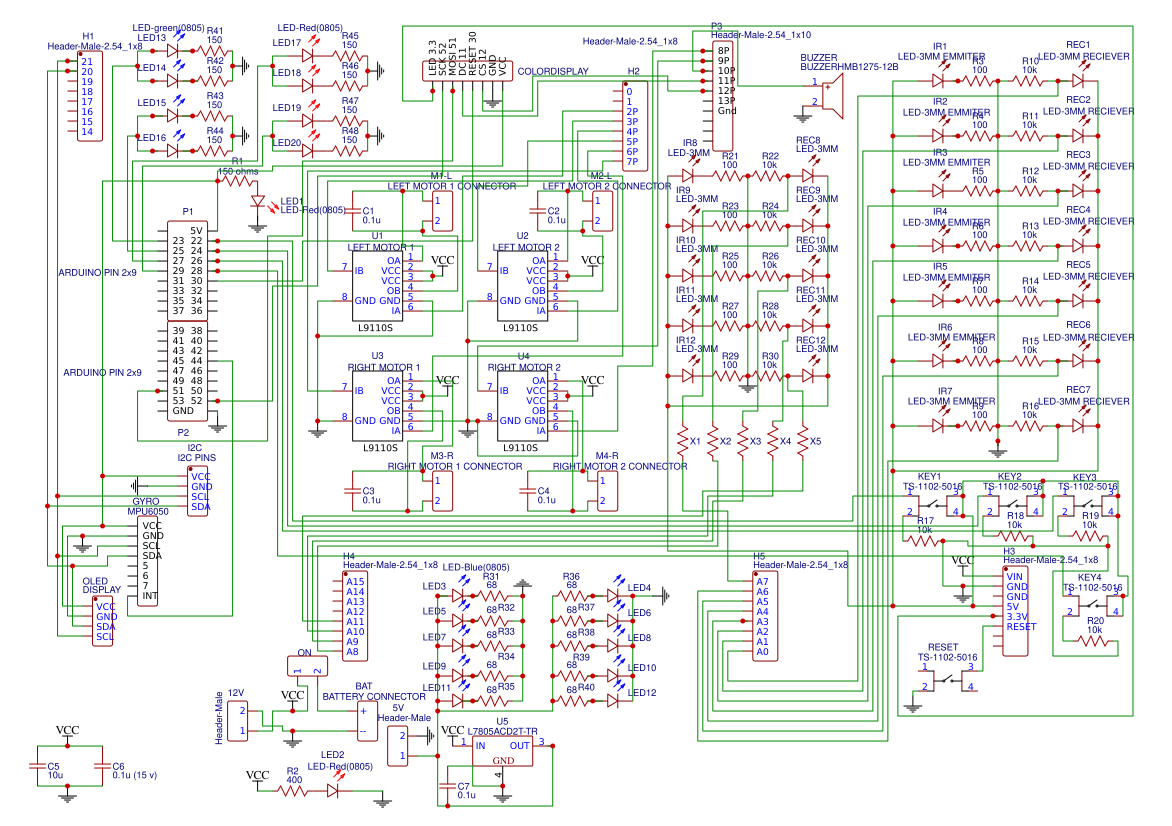Select the C4 capacitor symbol
1172x826 pixels.
527,491
